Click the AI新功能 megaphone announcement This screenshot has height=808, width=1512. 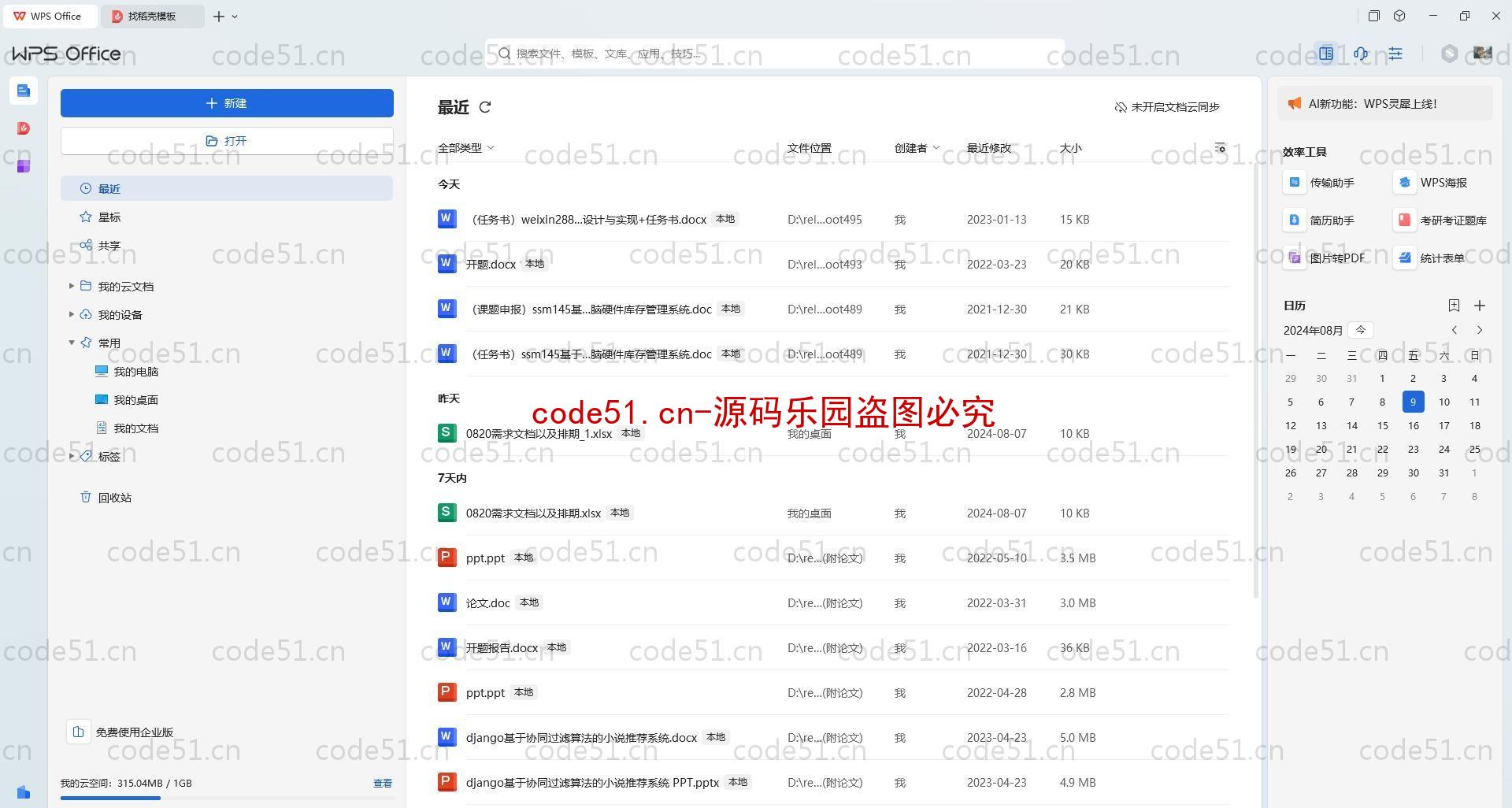[1384, 104]
